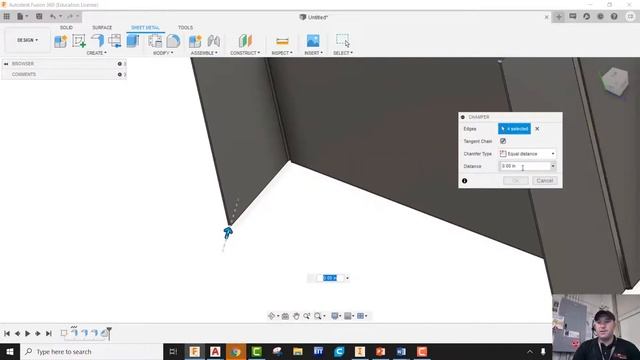Click the BROWSER panel options dot

(120, 64)
